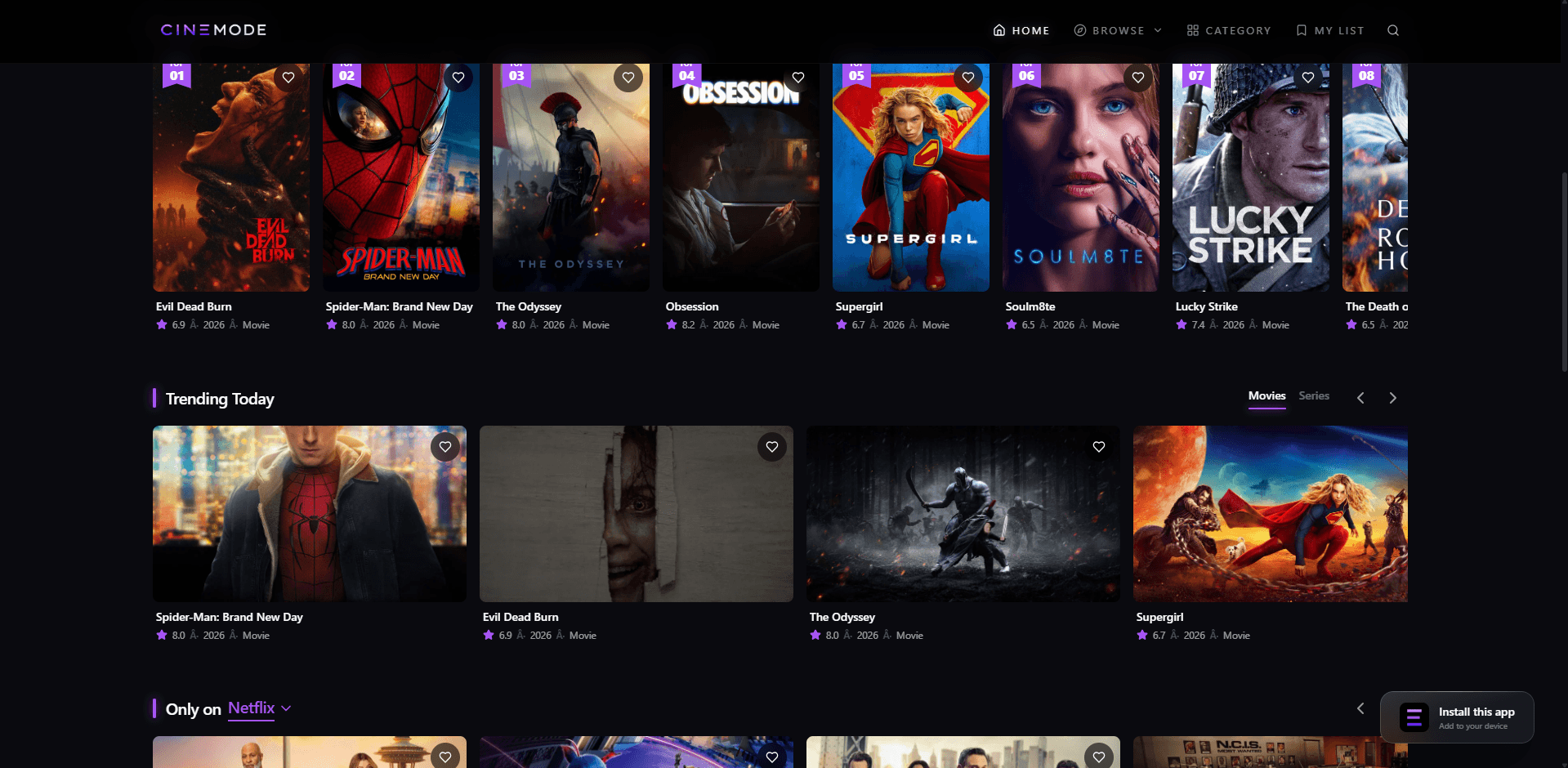This screenshot has height=768, width=1568.
Task: Click the star rating 7.4 for Lucky Strike
Action: pyautogui.click(x=1191, y=325)
